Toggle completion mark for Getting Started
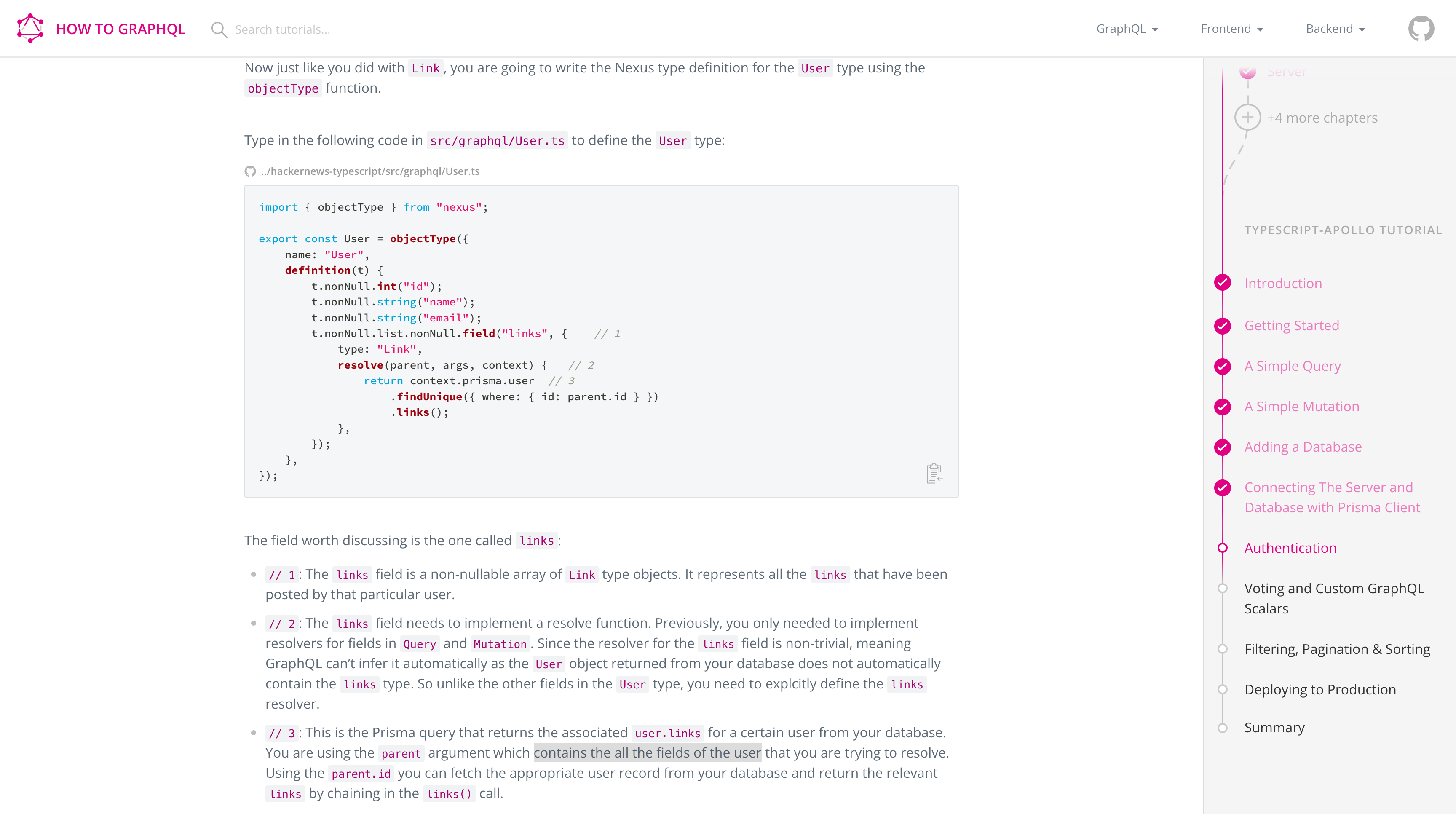The height and width of the screenshot is (814, 1456). click(x=1223, y=326)
